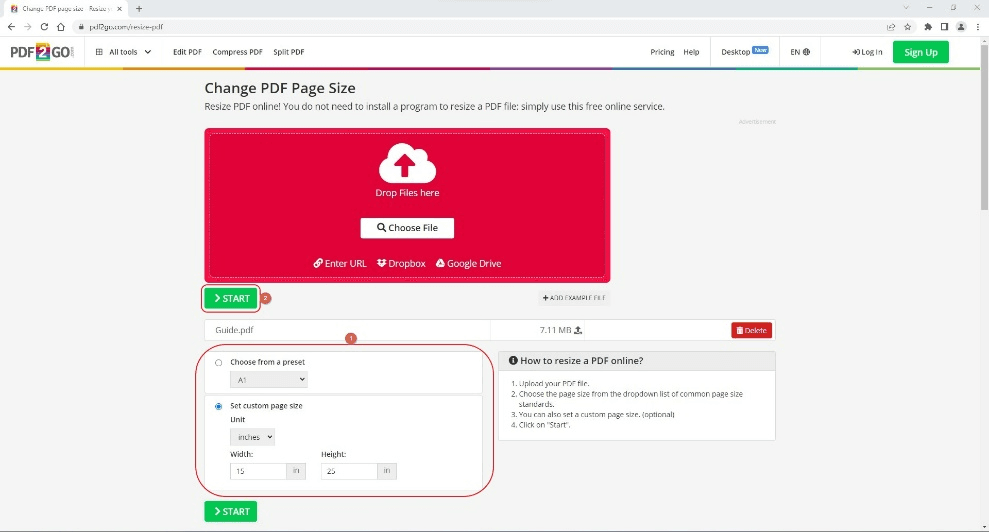Screen dimensions: 989x532
Task: Click Log In link
Action: pos(867,52)
